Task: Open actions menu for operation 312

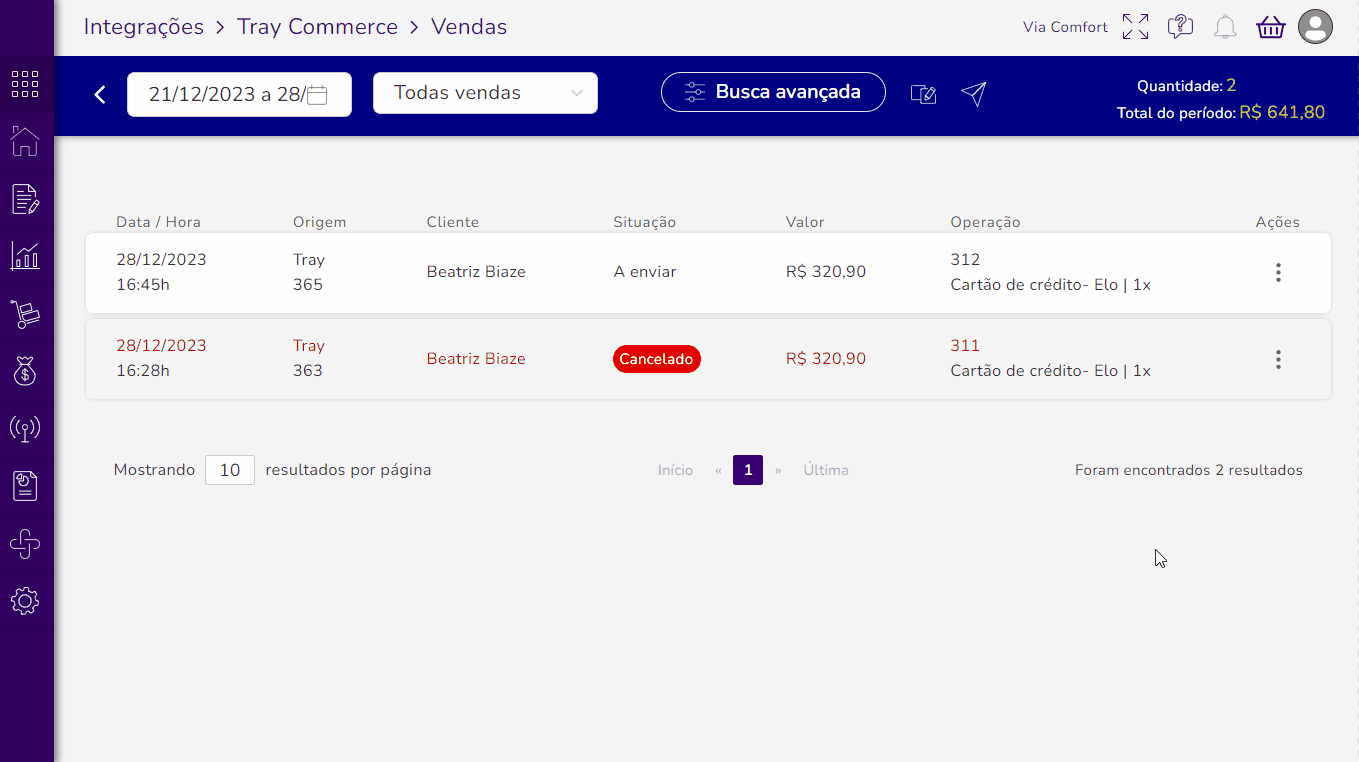Action: [1278, 272]
